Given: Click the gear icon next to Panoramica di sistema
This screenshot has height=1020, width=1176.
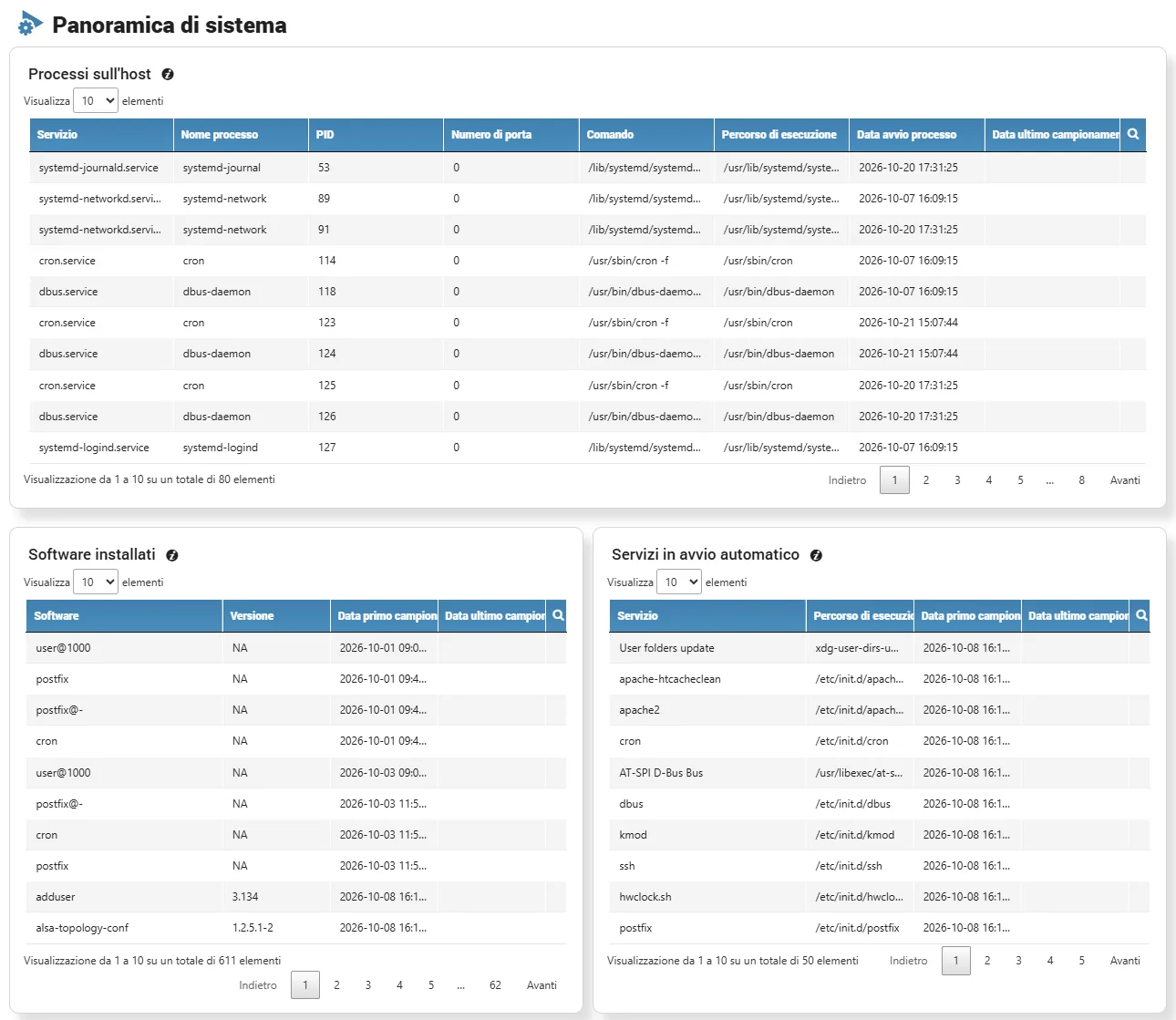Looking at the screenshot, I should 30,24.
